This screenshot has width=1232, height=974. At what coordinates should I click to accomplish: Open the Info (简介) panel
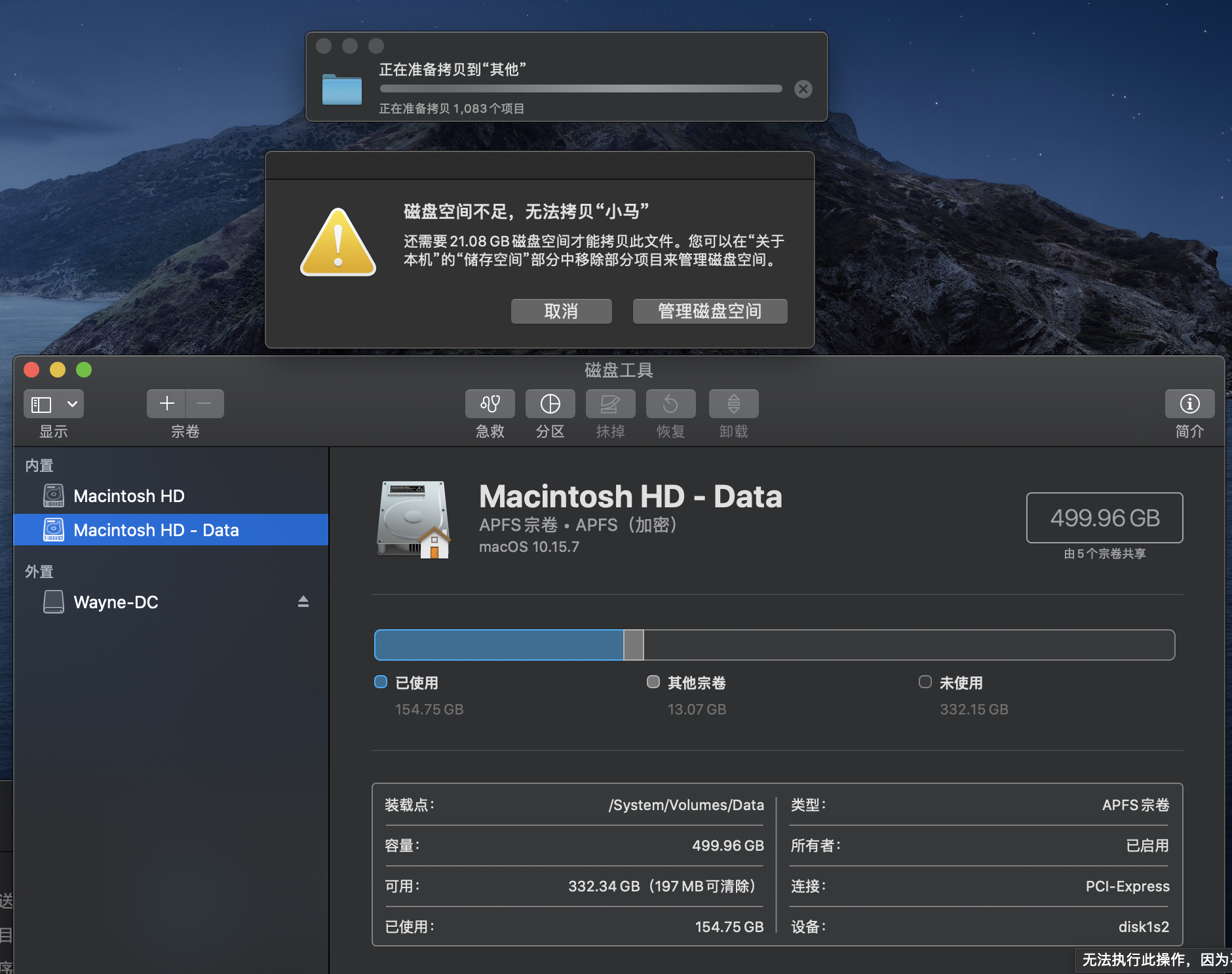pos(1189,404)
